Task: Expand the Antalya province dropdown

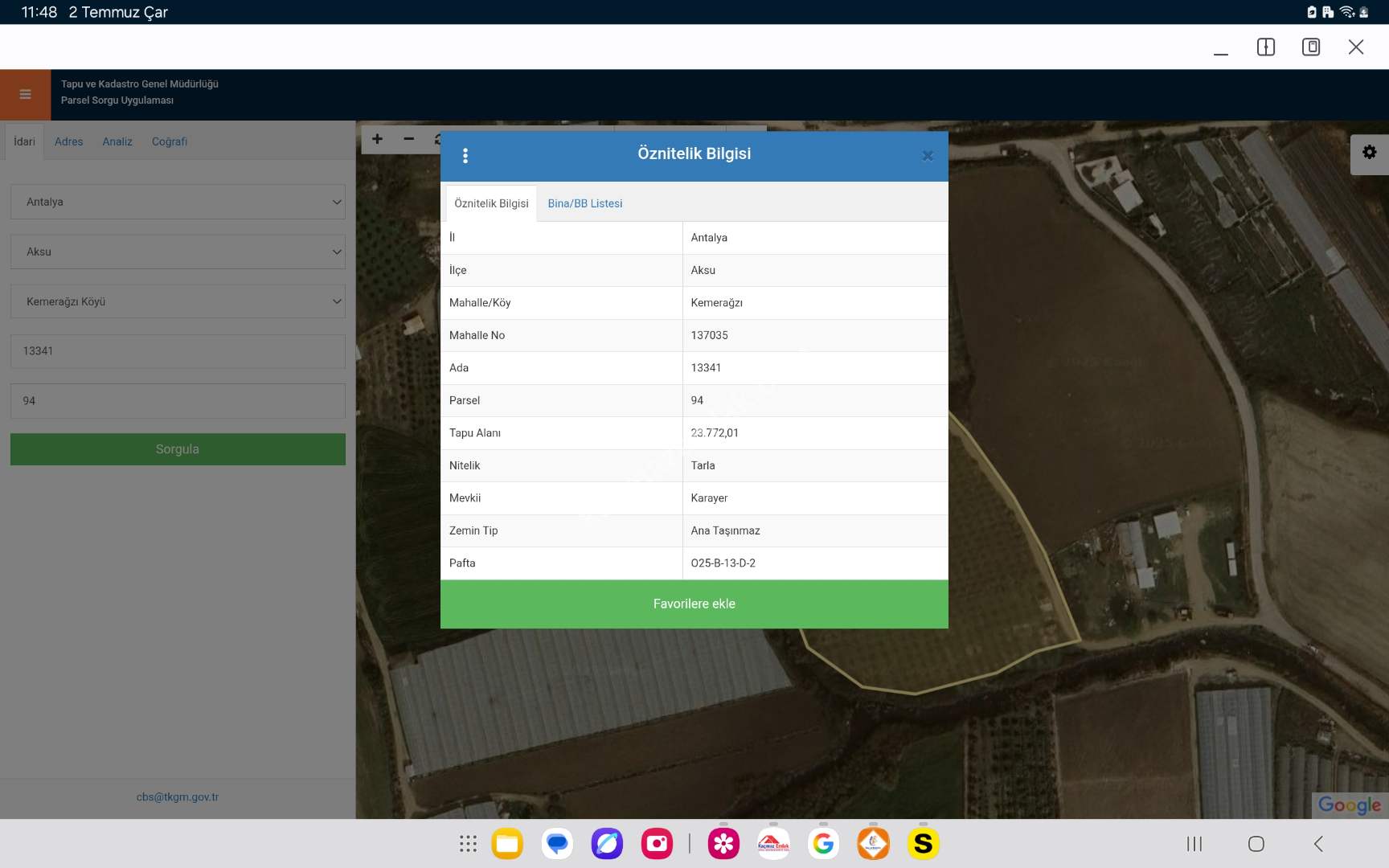Action: 178,202
